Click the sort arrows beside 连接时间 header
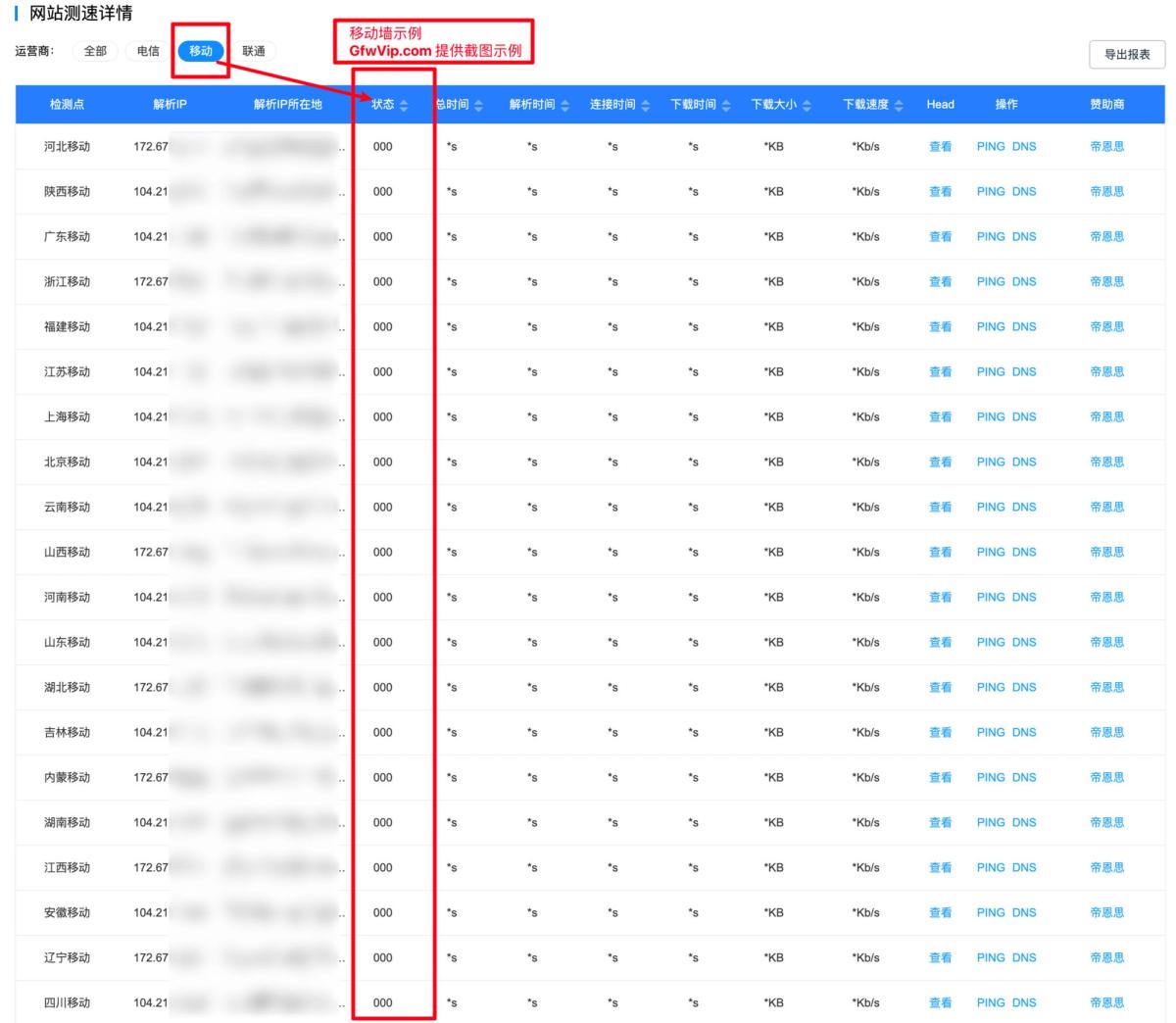 pyautogui.click(x=645, y=105)
